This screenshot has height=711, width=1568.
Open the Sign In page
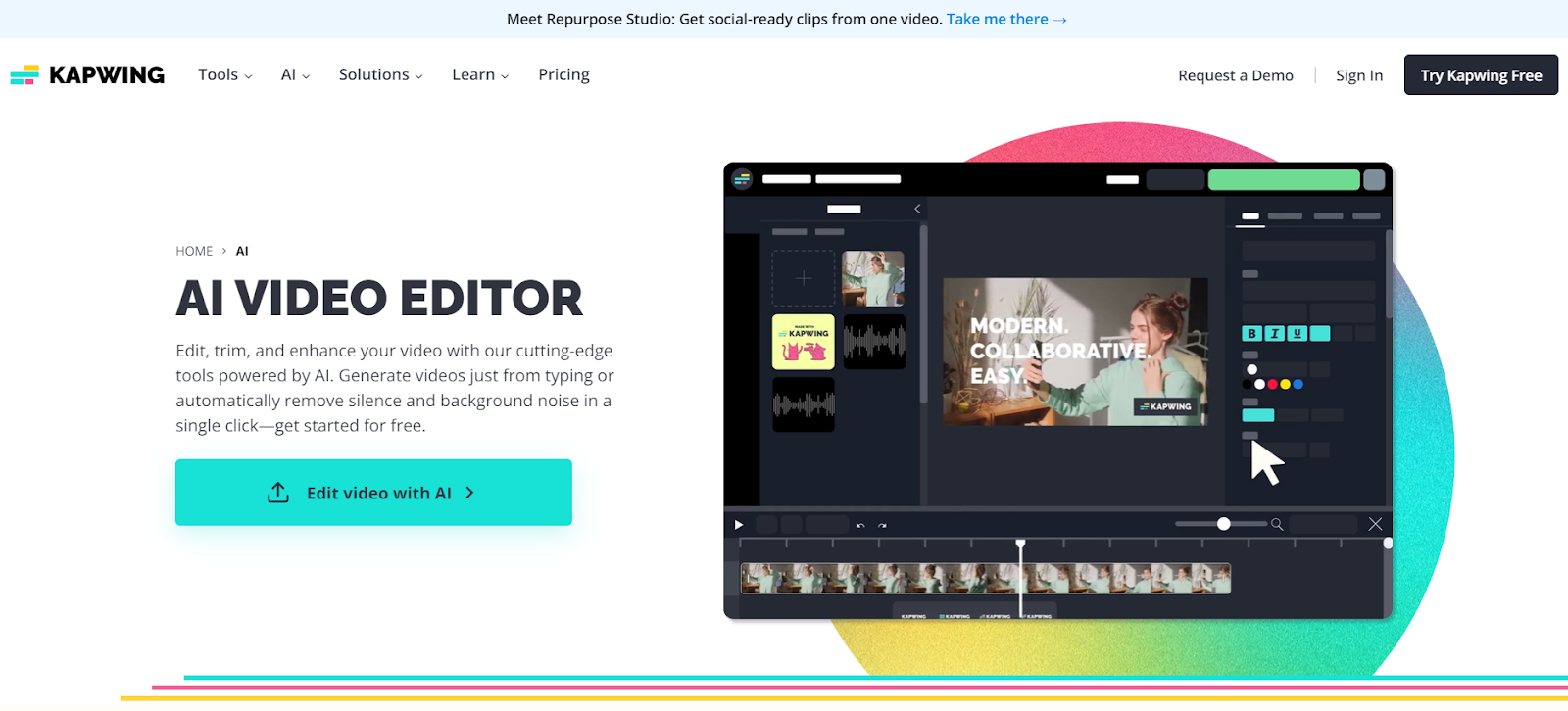(1359, 75)
